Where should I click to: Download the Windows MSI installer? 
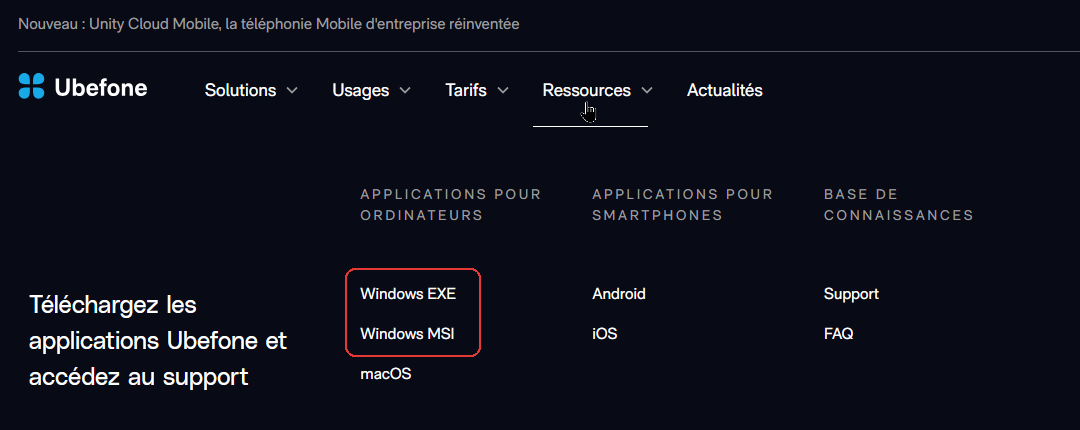(408, 334)
